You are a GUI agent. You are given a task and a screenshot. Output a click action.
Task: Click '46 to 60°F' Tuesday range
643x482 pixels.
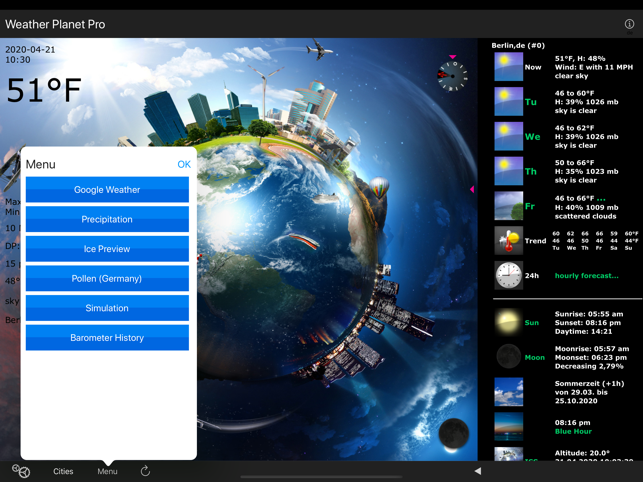click(574, 93)
